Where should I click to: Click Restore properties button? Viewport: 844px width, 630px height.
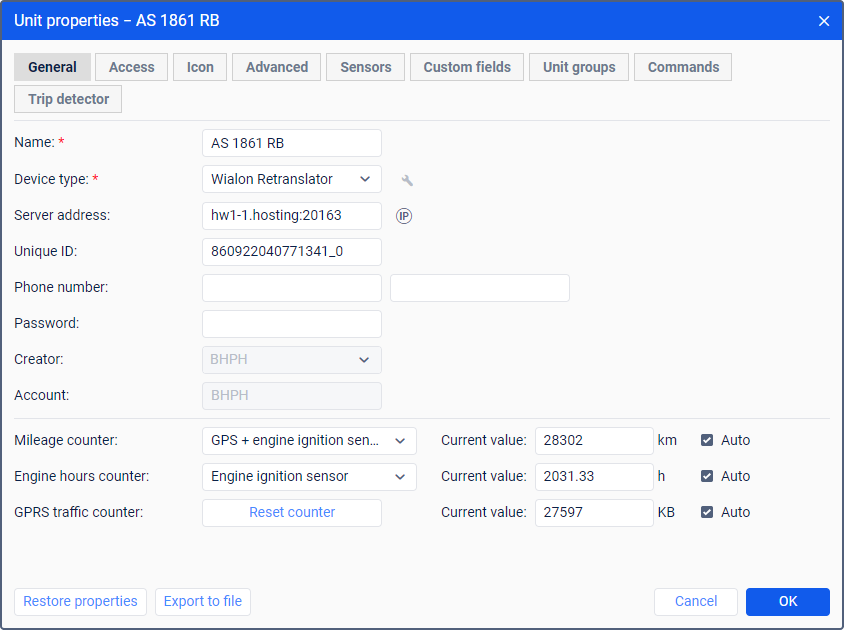tap(80, 601)
